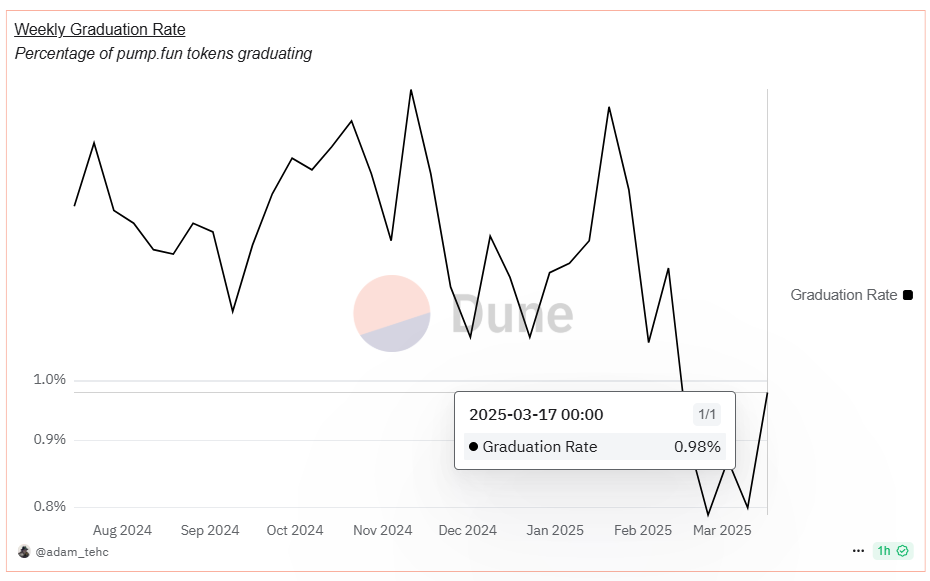This screenshot has height=581, width=930.
Task: Click the Nov 2024 x-axis label
Action: [x=382, y=530]
